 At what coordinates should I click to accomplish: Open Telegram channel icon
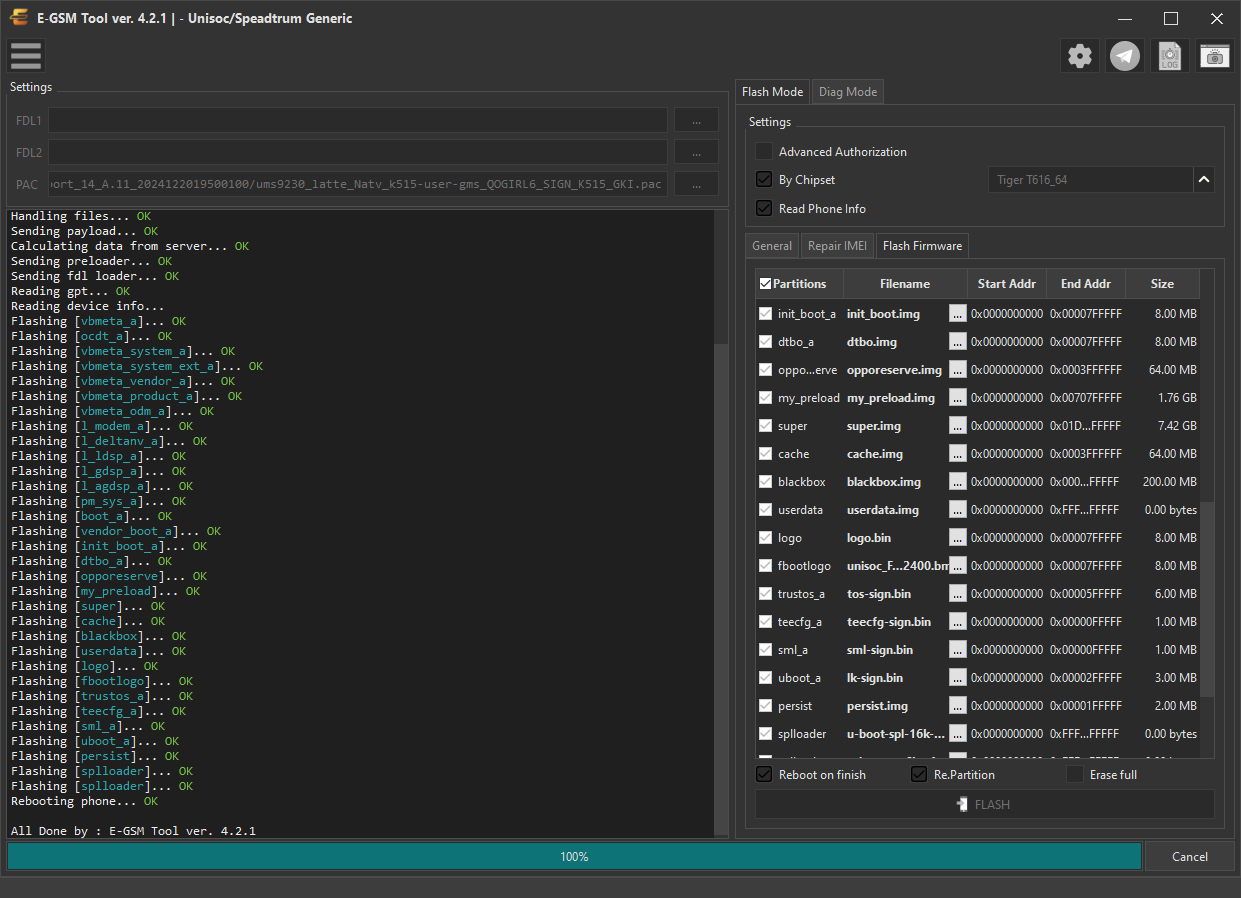coord(1125,56)
